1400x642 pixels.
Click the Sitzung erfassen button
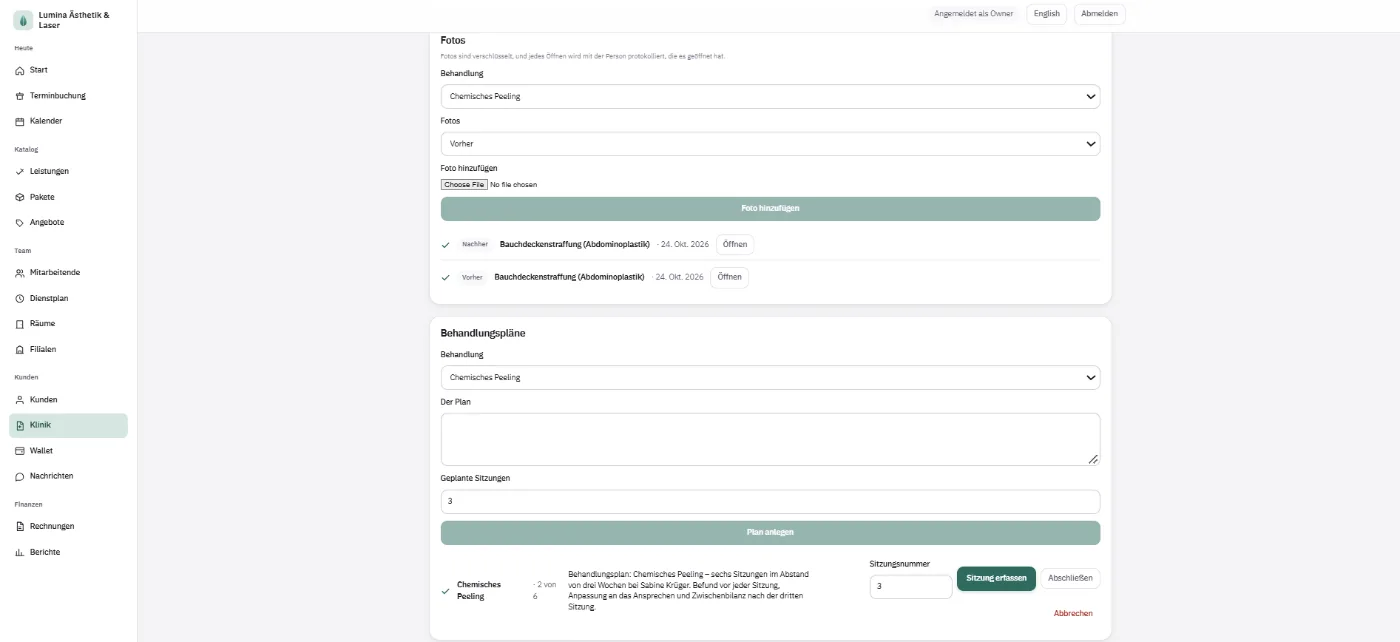point(996,579)
